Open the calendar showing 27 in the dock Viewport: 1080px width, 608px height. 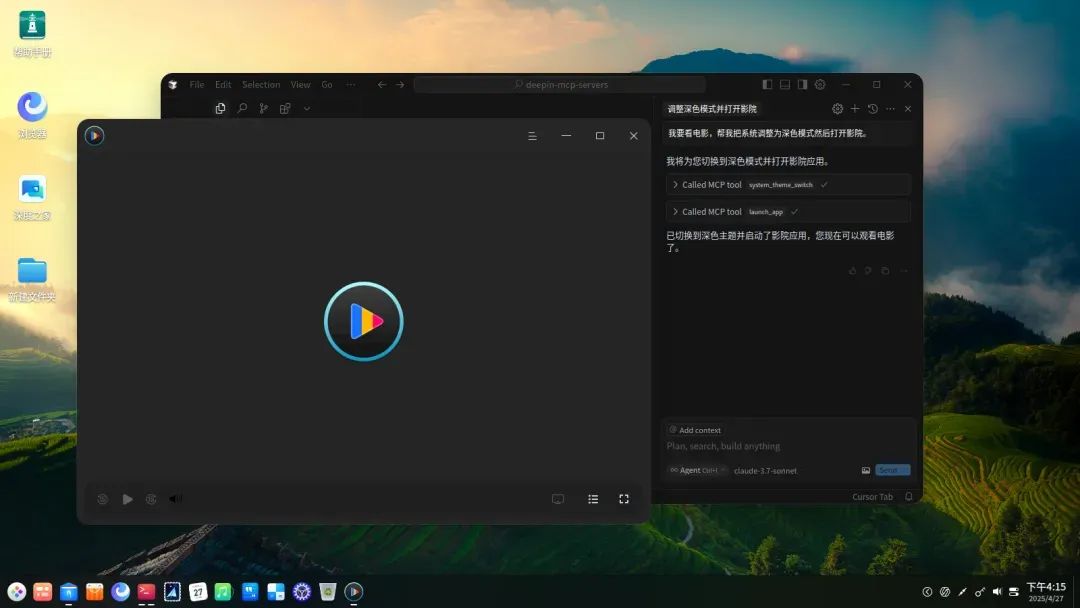click(x=198, y=591)
